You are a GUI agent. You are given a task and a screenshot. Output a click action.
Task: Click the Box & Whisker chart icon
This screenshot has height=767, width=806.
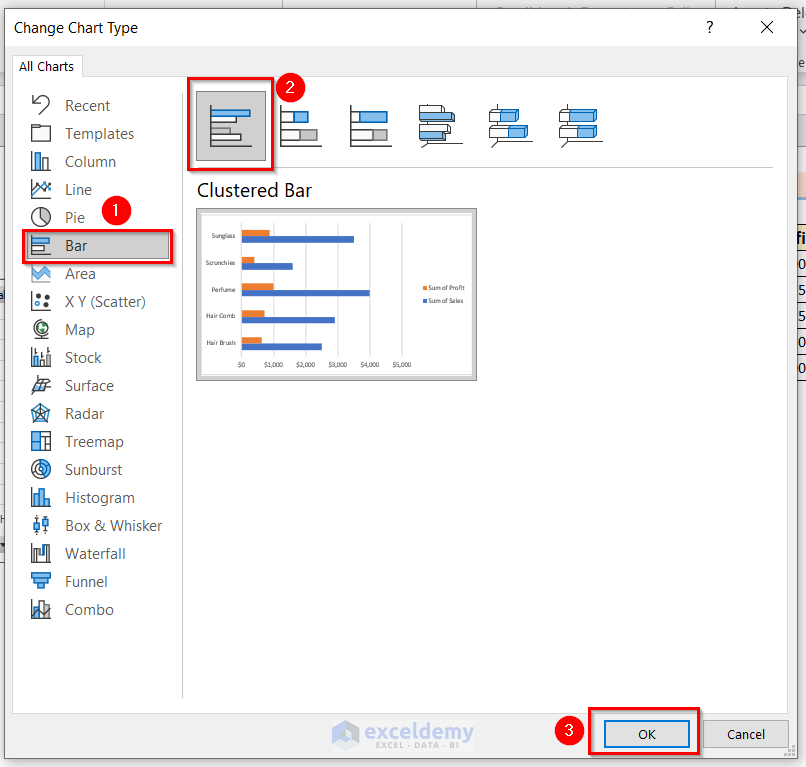point(41,525)
